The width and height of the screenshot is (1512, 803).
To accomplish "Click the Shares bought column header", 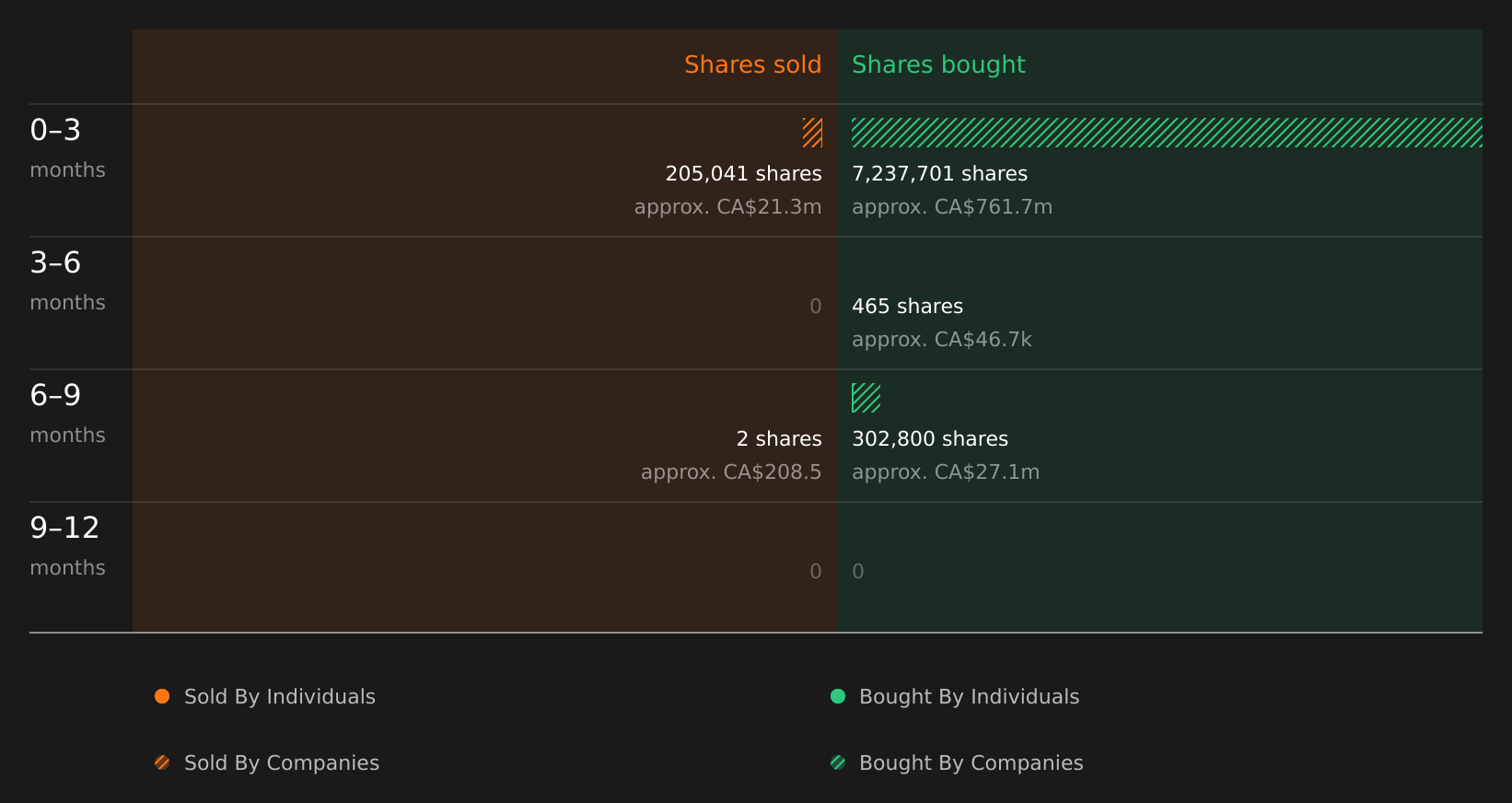I will pos(938,65).
